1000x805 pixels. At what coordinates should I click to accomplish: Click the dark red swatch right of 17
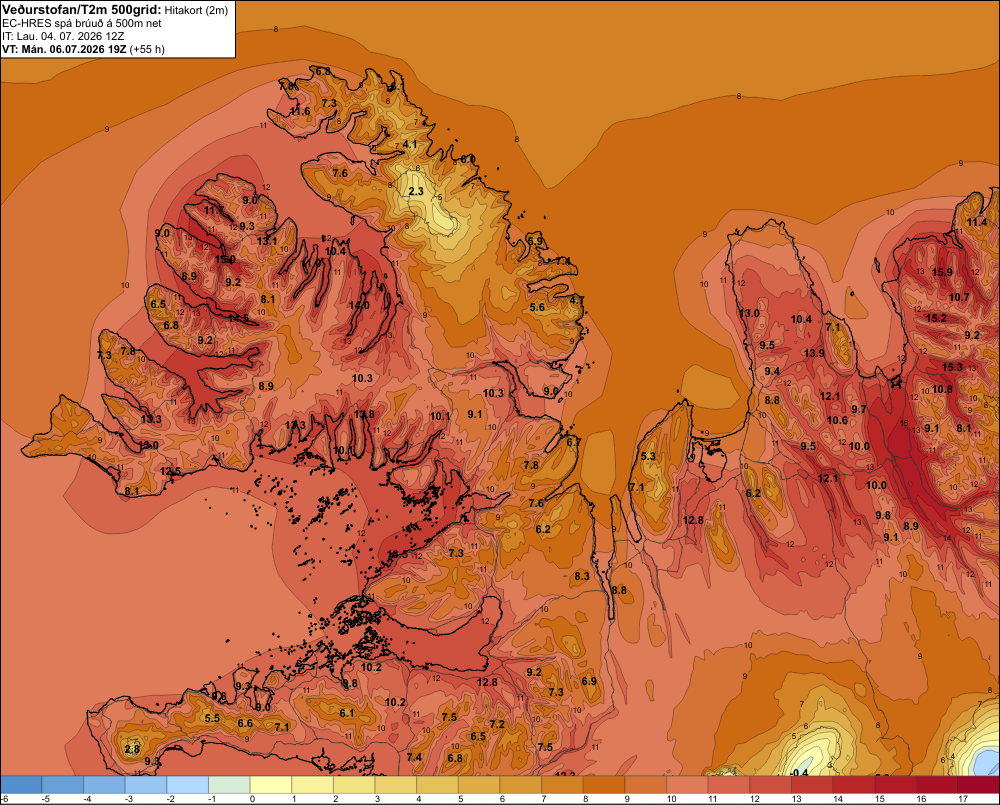[x=979, y=785]
